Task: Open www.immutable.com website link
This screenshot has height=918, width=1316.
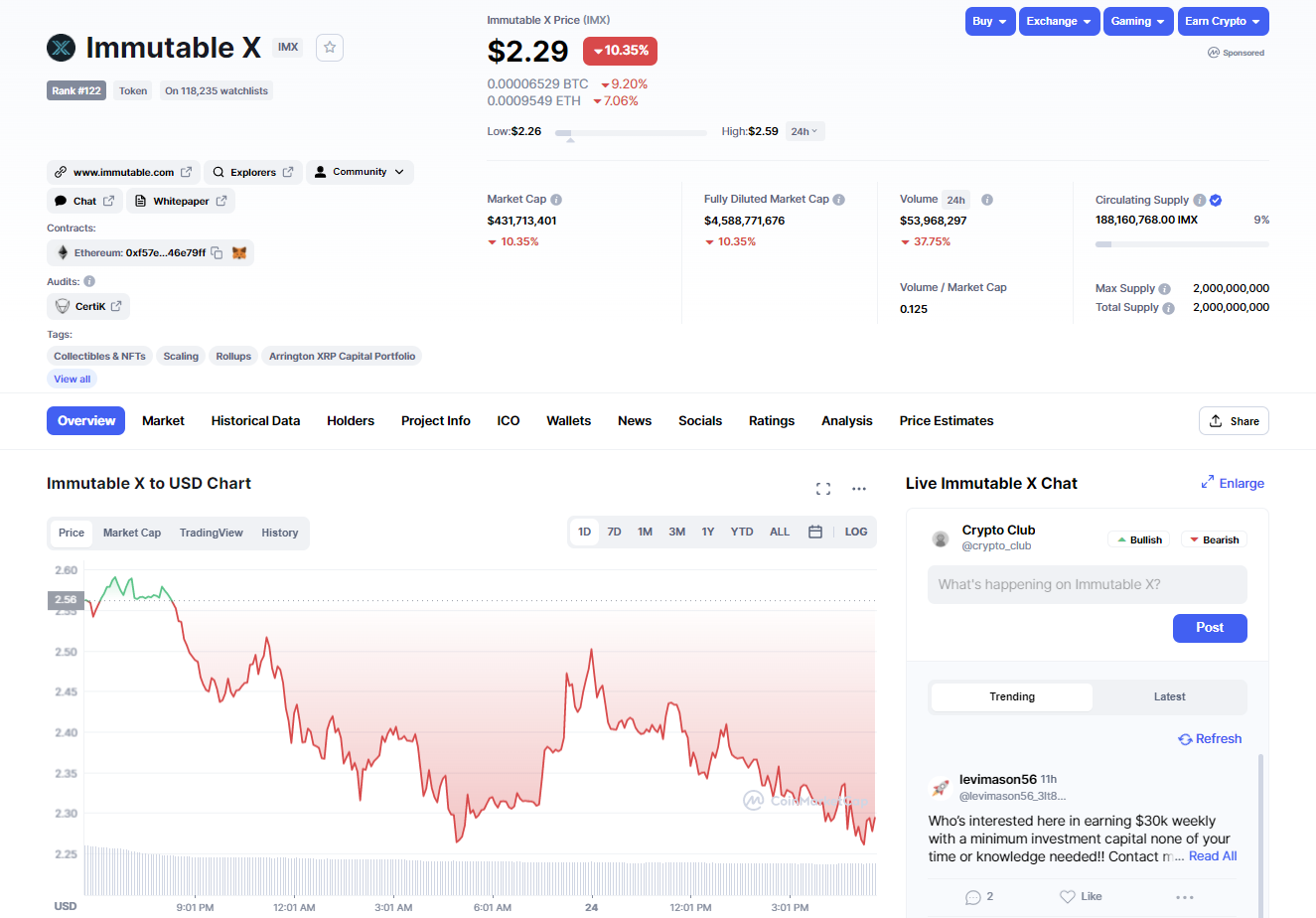Action: [x=123, y=172]
